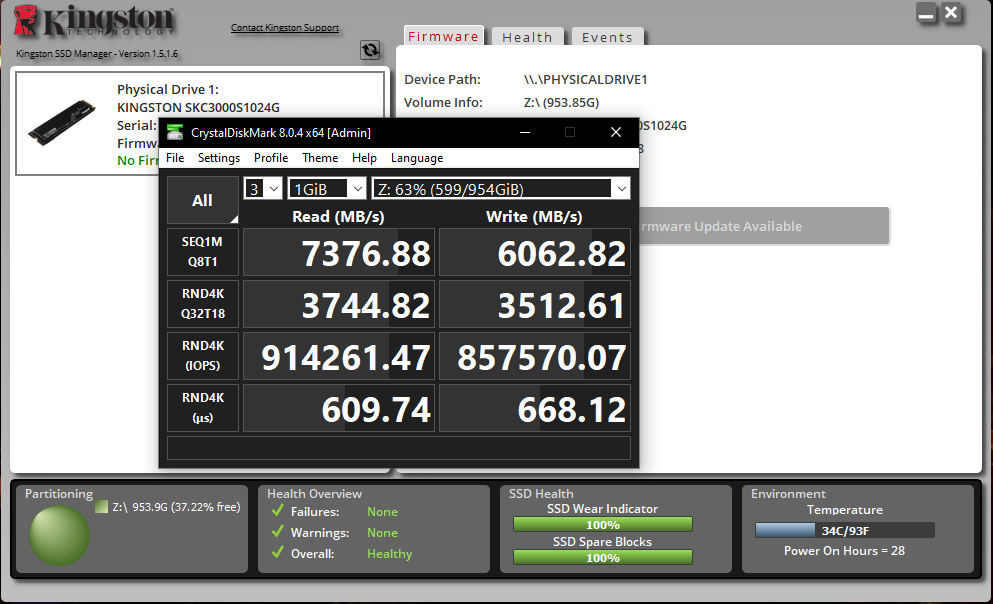
Task: Open the test count dropdown
Action: coord(263,189)
